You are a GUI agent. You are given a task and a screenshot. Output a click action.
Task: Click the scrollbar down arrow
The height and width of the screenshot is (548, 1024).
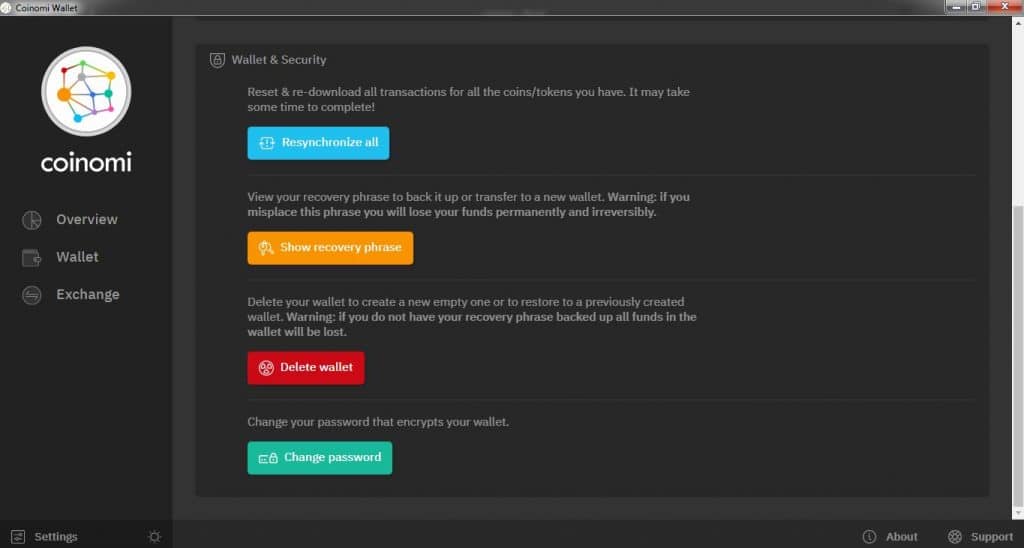point(1017,513)
